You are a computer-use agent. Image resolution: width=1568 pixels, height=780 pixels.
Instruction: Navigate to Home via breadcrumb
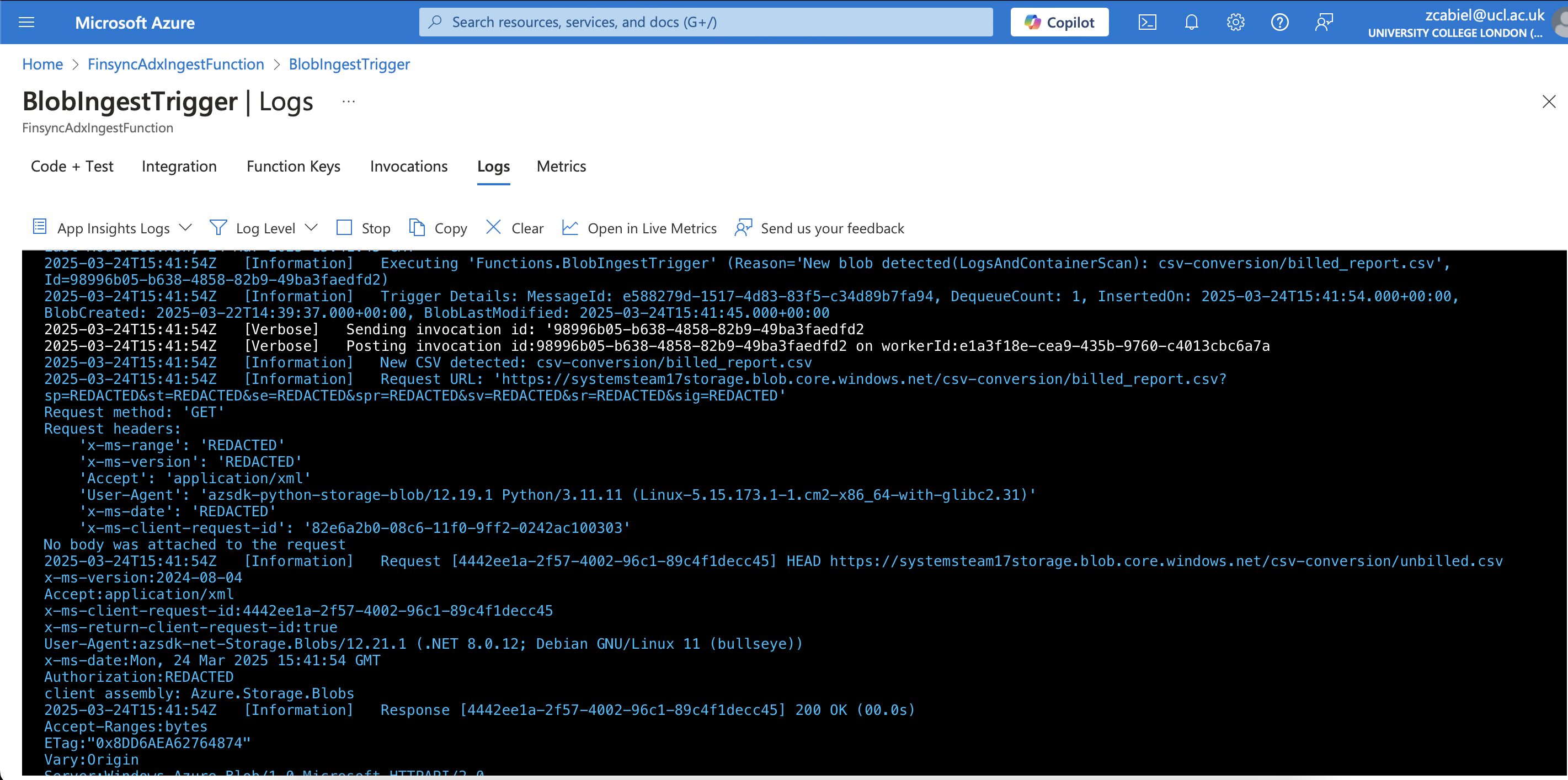coord(42,64)
